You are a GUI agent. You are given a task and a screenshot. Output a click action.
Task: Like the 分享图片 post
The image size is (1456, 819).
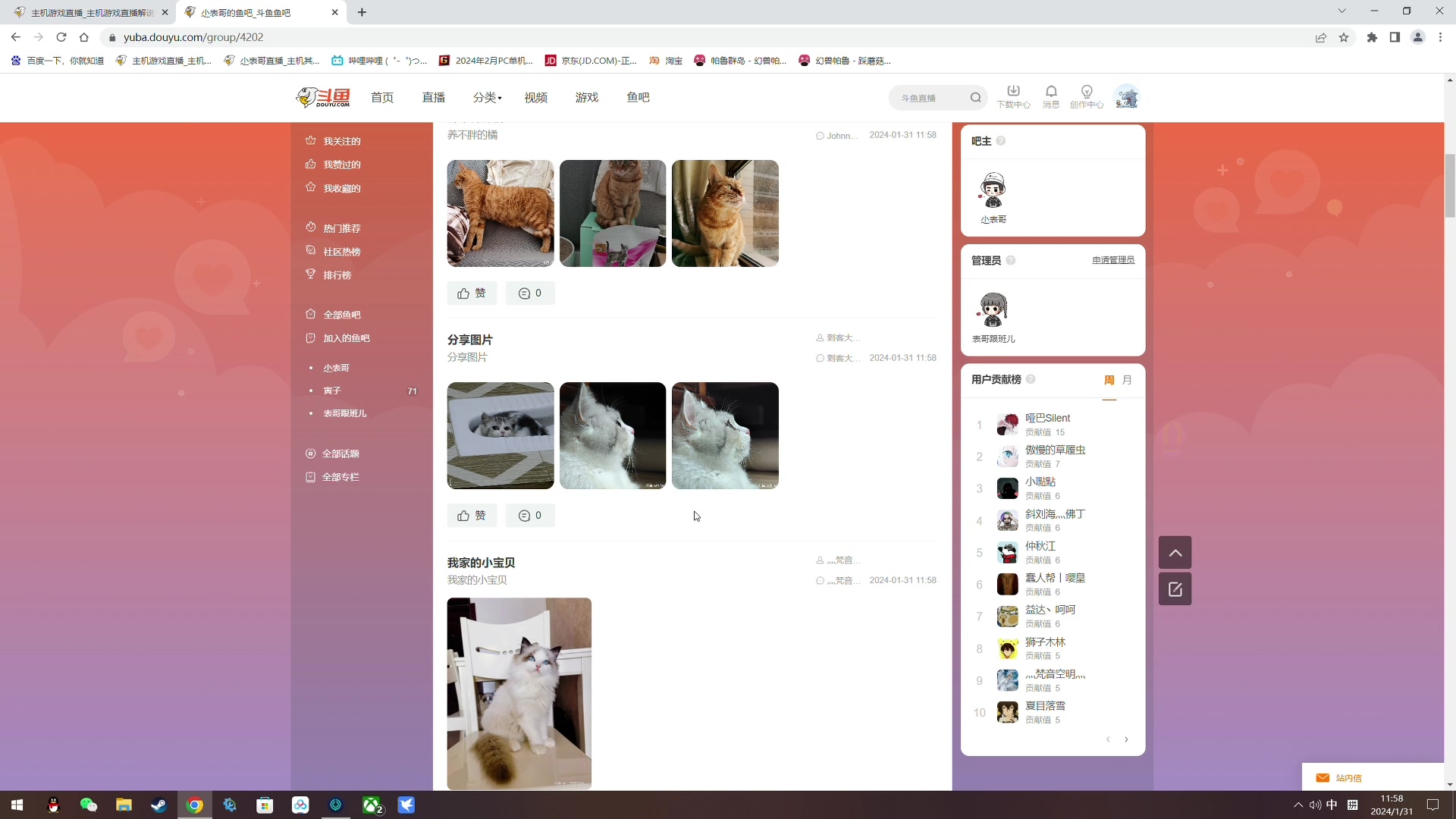tap(471, 515)
